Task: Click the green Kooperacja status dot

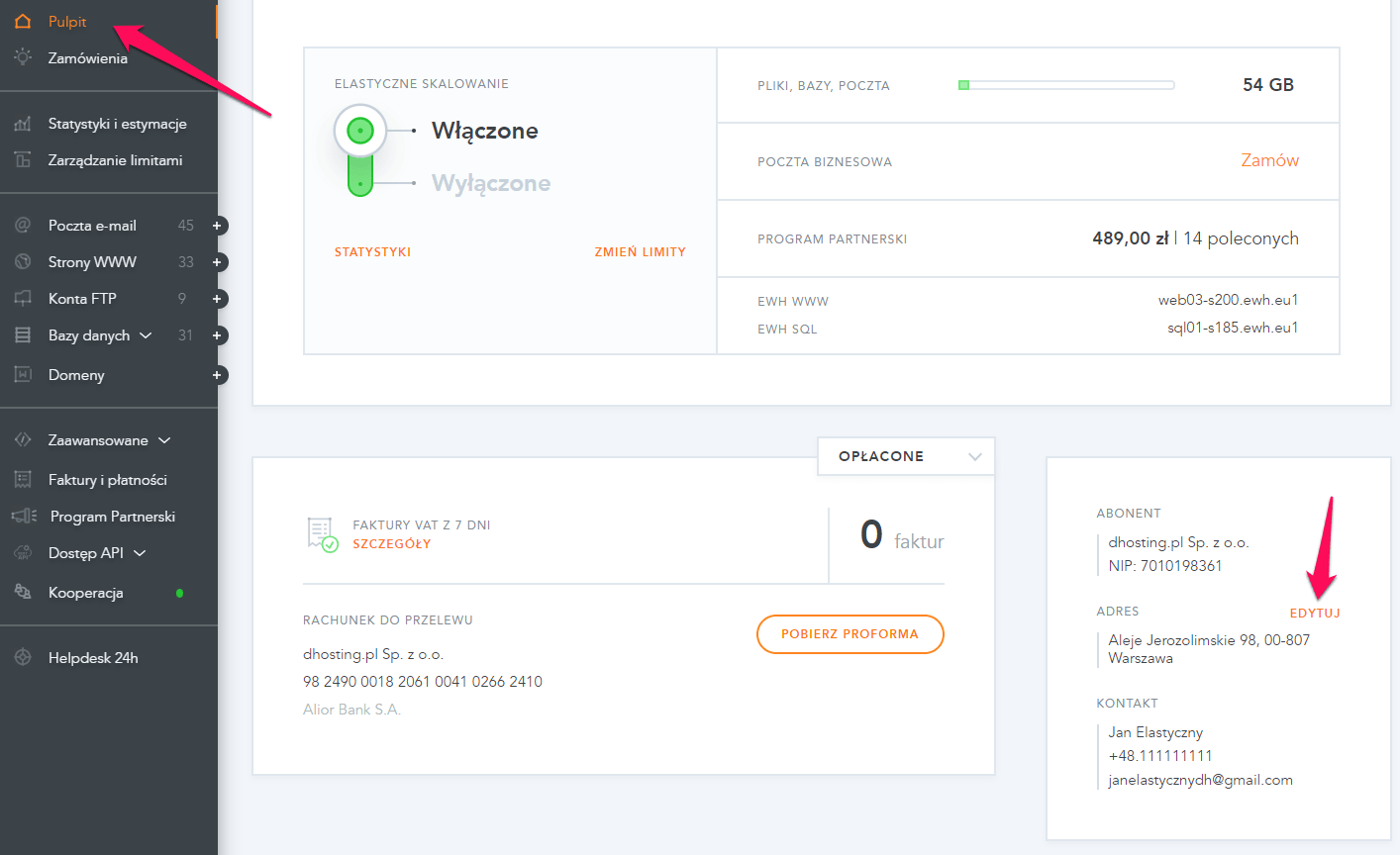Action: coord(179,593)
